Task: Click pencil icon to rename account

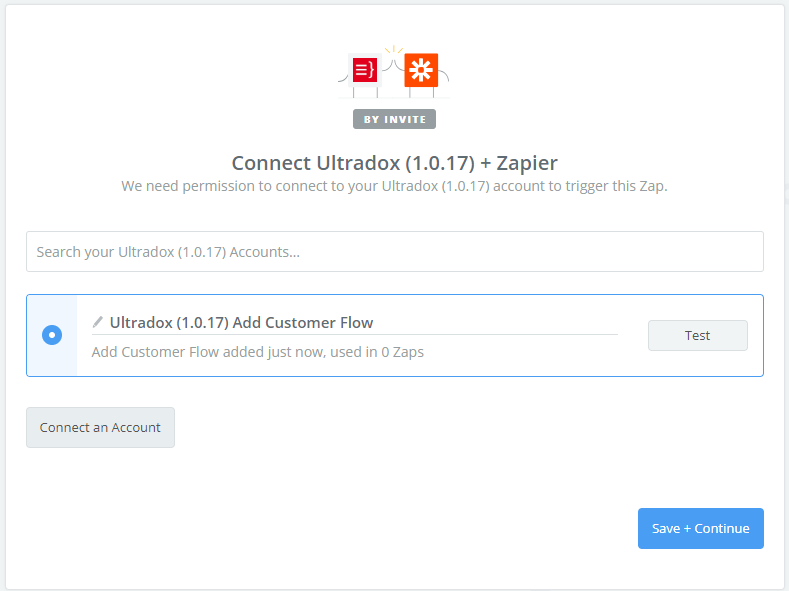Action: click(98, 322)
